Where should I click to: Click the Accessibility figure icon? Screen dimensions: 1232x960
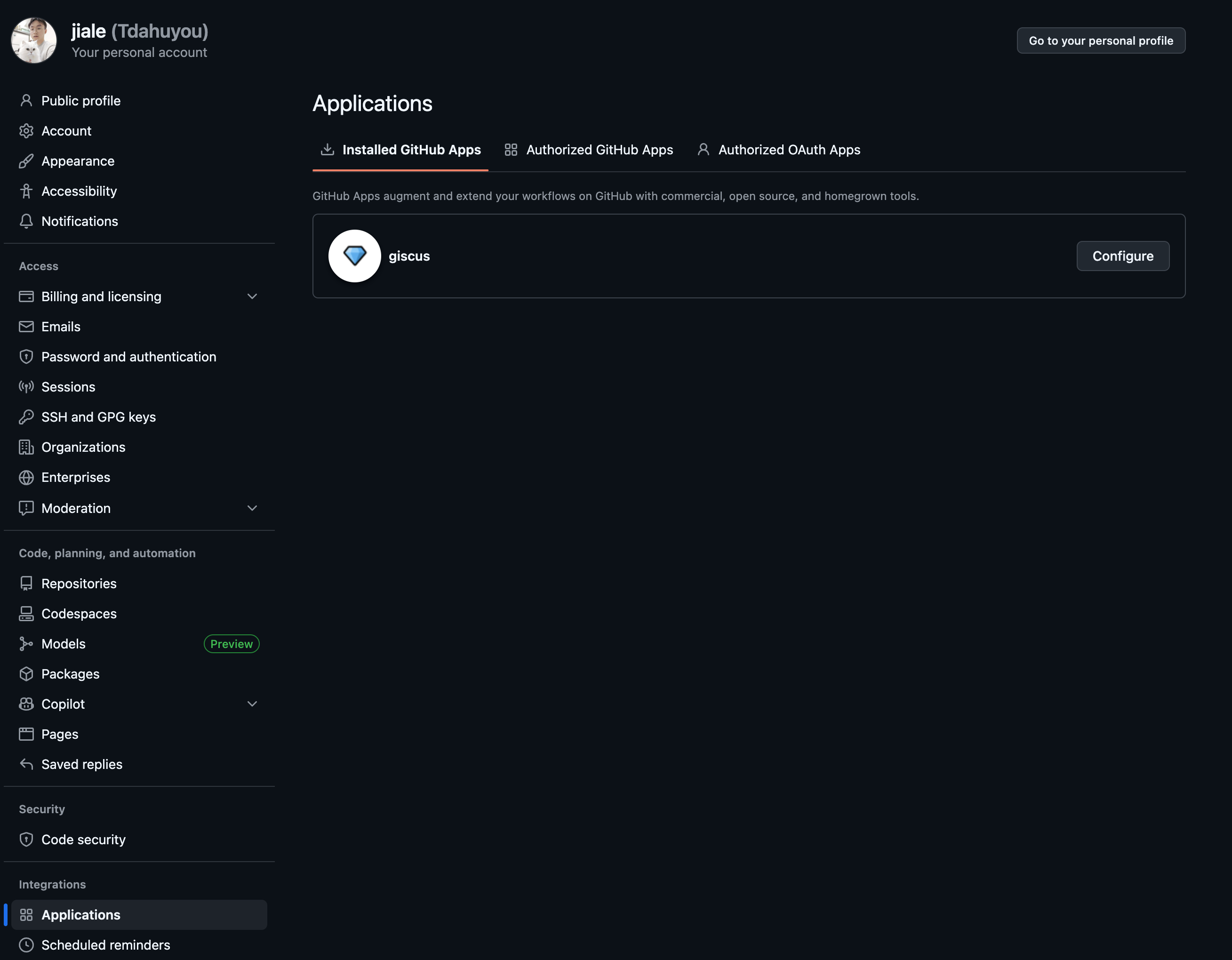(x=26, y=191)
